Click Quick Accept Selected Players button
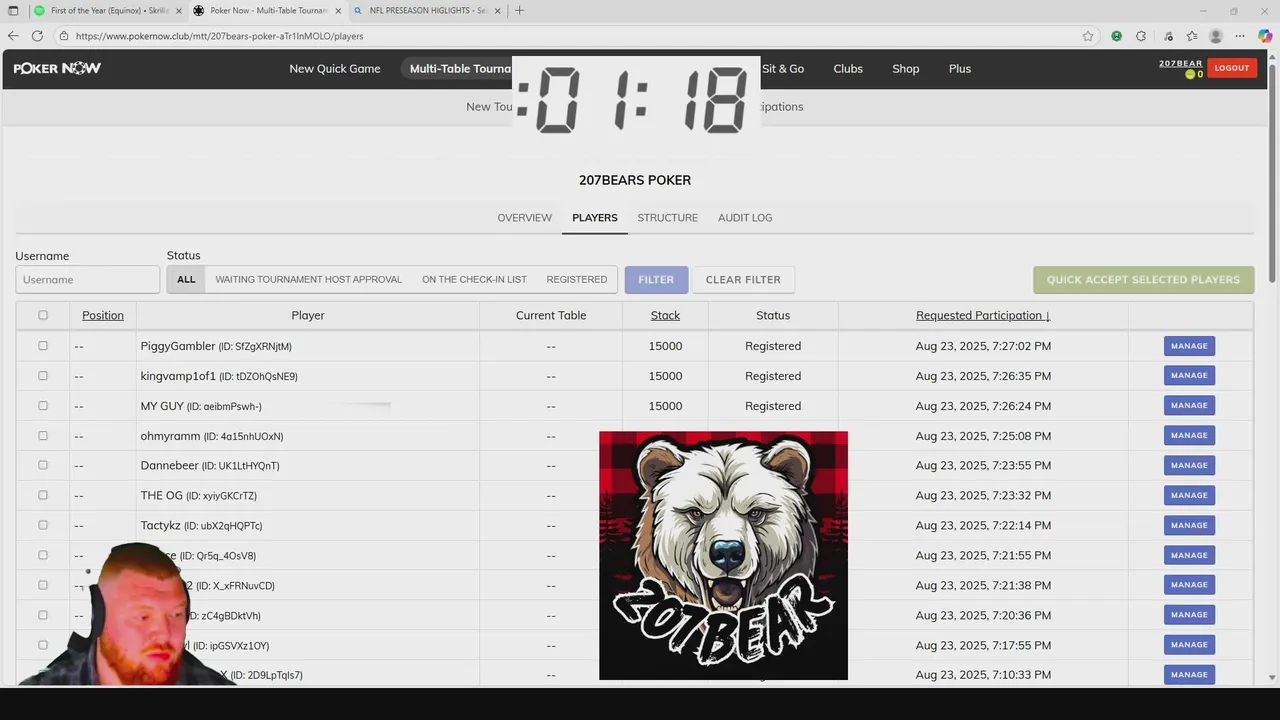 [x=1143, y=280]
